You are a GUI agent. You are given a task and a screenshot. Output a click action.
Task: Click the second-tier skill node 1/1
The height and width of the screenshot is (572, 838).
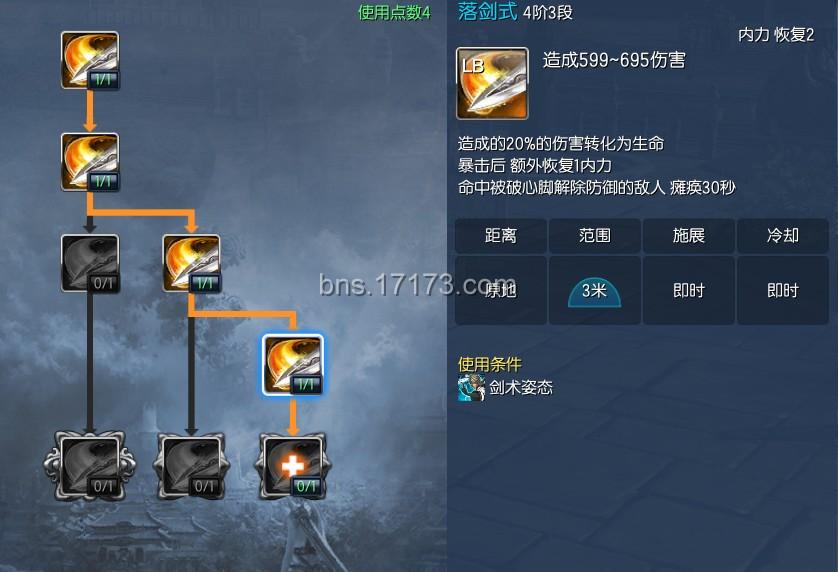click(x=90, y=162)
